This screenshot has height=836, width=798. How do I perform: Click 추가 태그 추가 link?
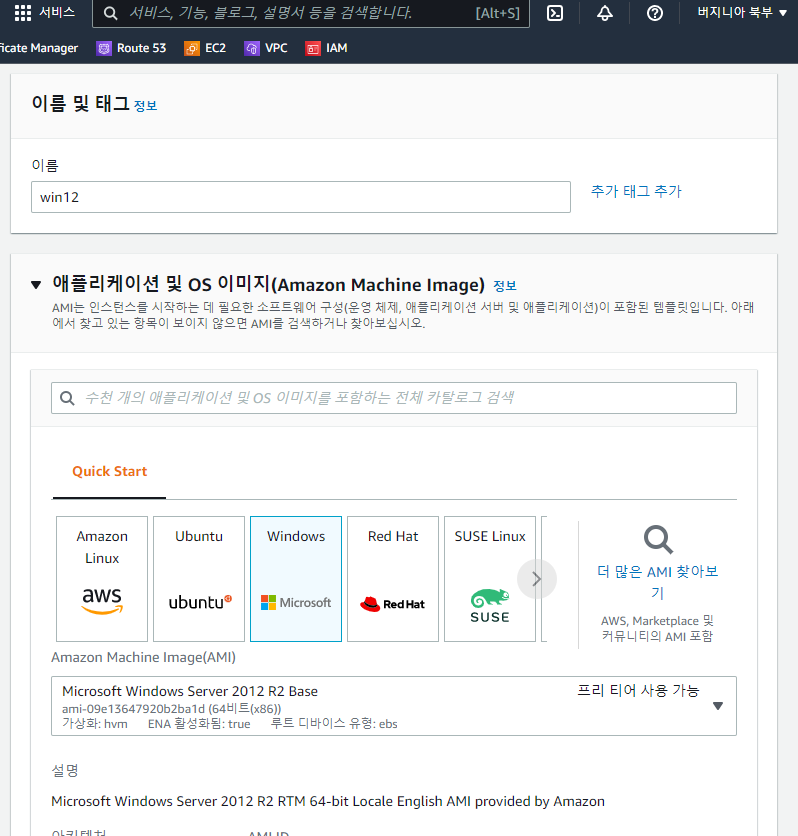(x=636, y=191)
